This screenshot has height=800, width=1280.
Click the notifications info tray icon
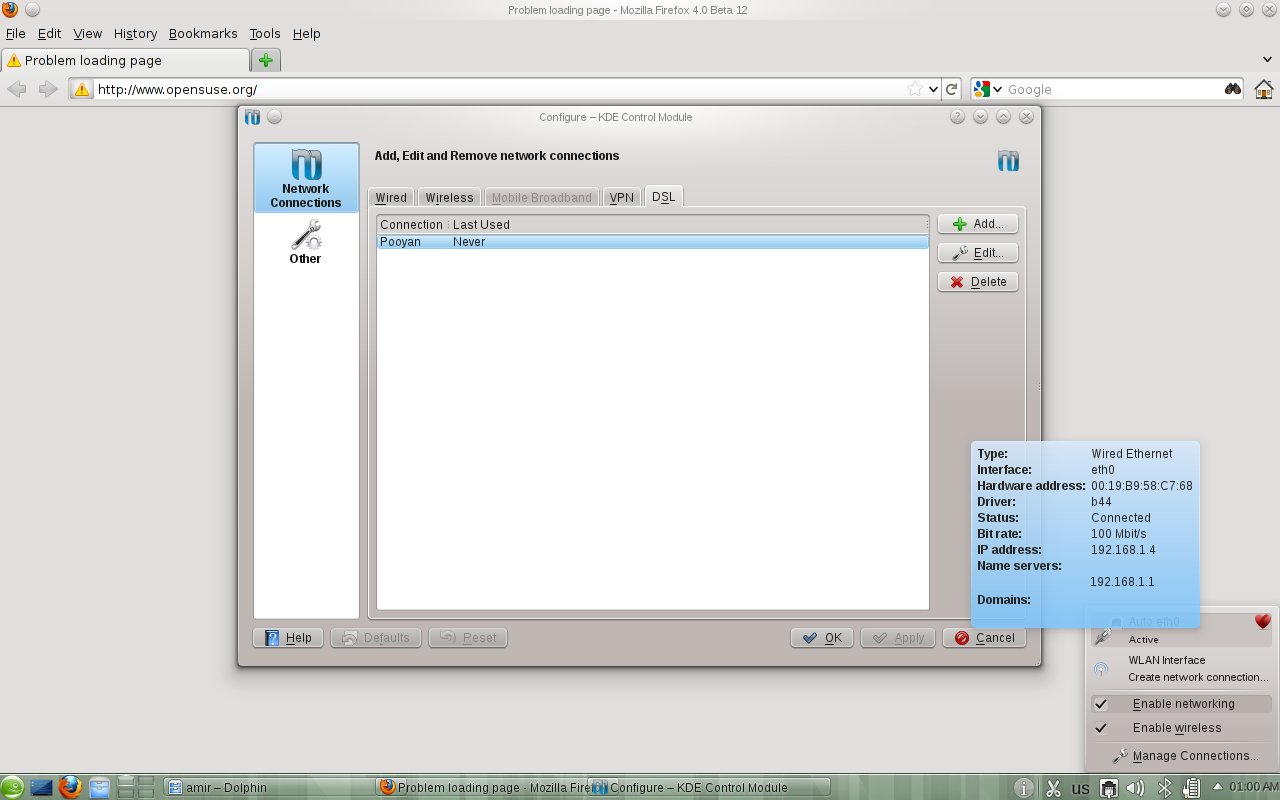click(1023, 788)
